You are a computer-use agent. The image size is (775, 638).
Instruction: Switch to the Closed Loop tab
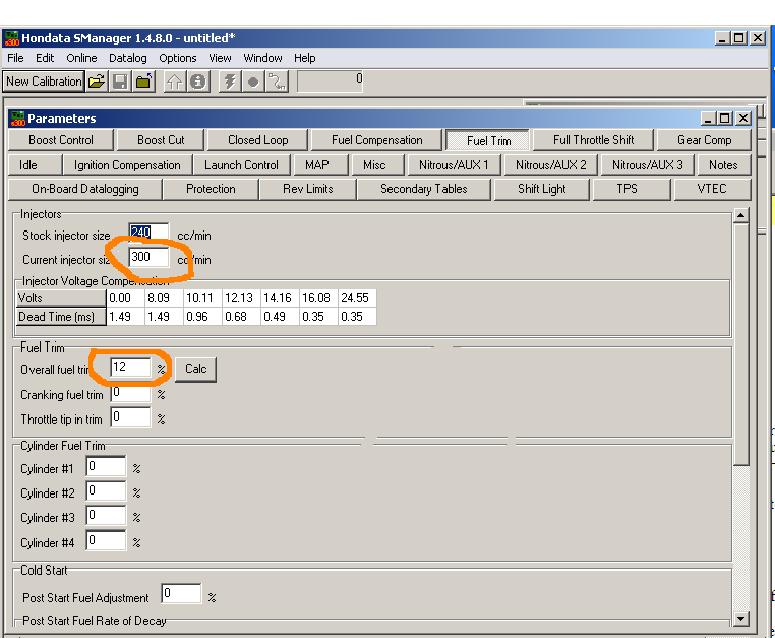click(258, 140)
